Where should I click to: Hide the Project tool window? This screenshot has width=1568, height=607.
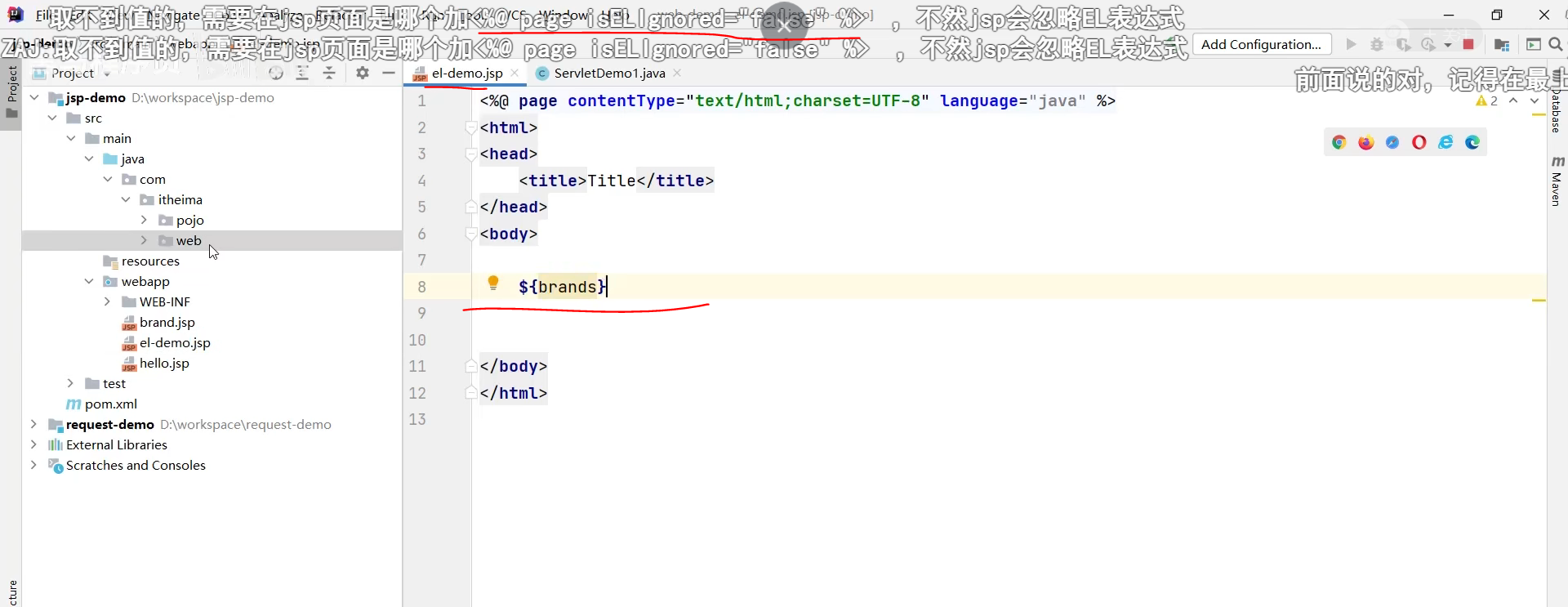click(x=389, y=73)
